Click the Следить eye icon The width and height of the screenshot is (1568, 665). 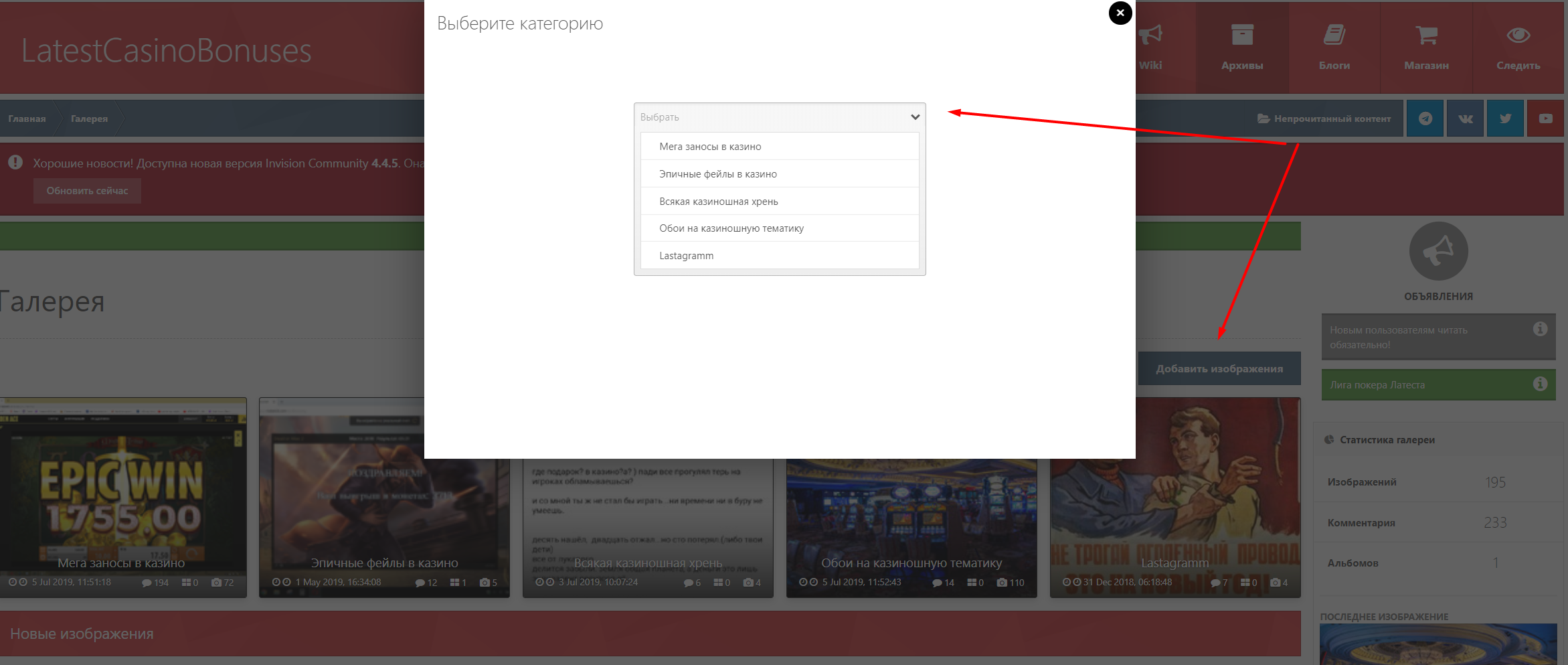pyautogui.click(x=1518, y=35)
